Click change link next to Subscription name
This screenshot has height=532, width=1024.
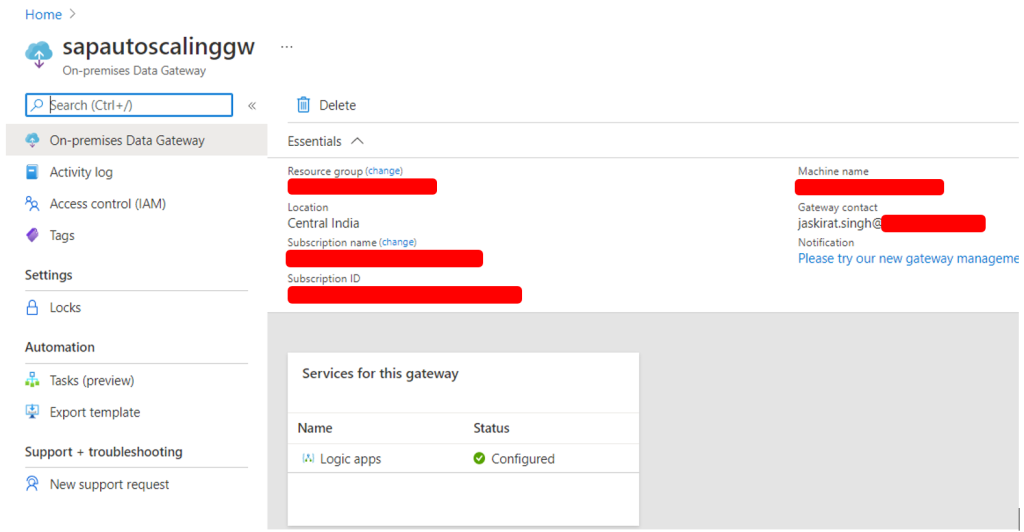[x=398, y=242]
